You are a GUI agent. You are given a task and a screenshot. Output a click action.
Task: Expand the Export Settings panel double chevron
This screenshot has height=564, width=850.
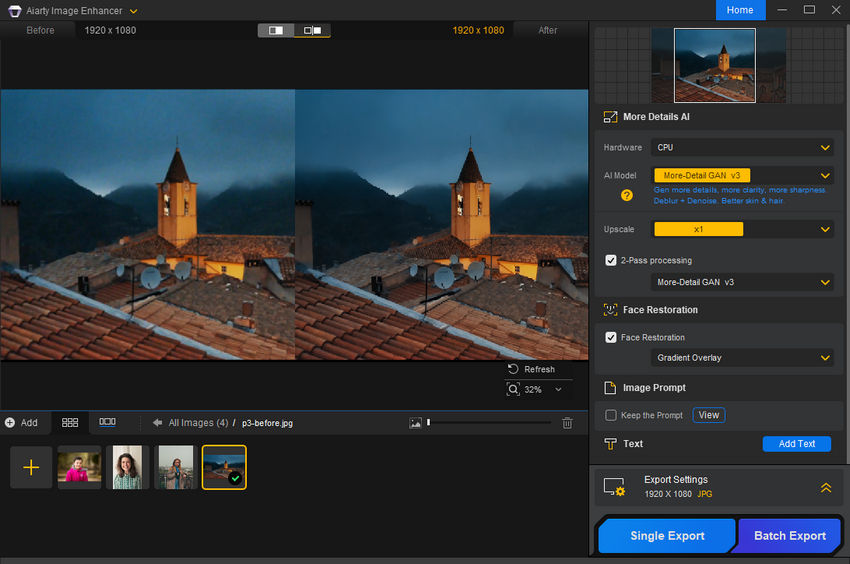(x=826, y=488)
